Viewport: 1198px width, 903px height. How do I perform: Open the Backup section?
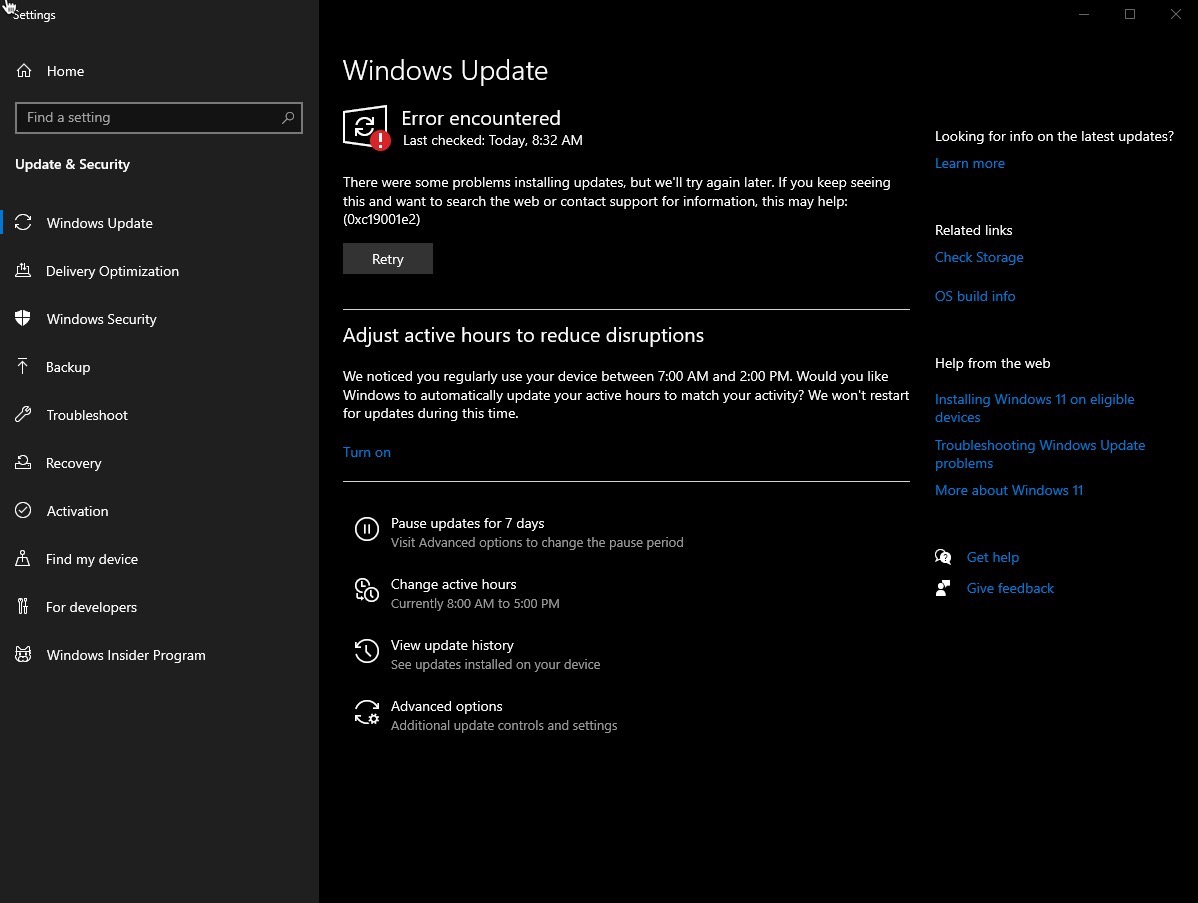pos(159,367)
